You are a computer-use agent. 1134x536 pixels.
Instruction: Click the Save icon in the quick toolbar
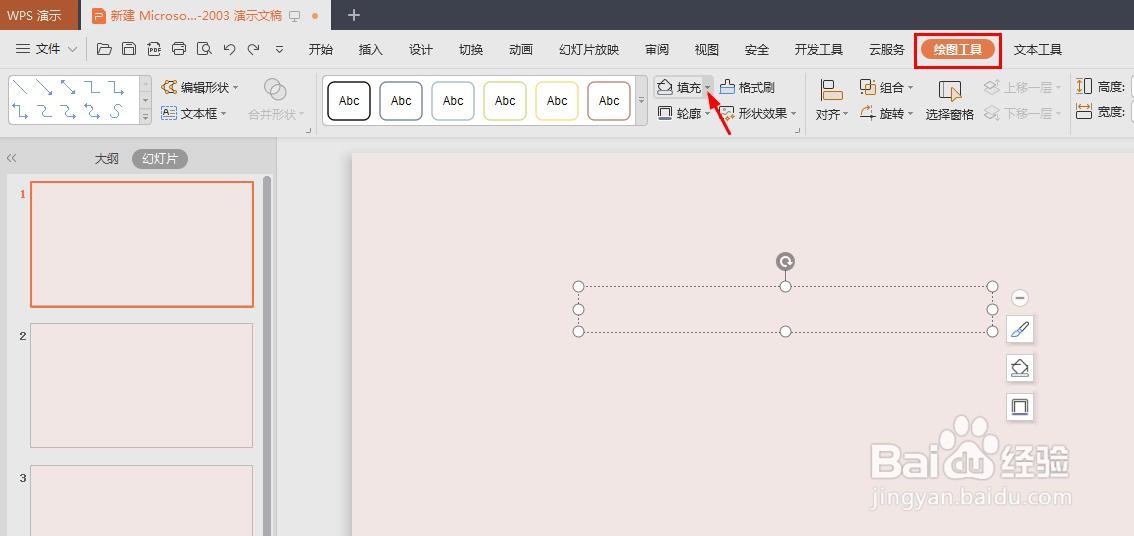point(129,49)
